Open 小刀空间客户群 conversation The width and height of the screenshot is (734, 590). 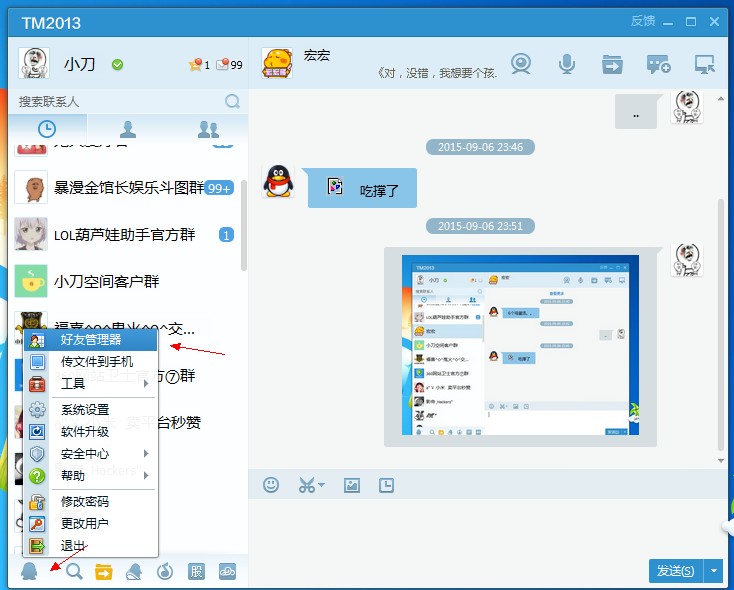pos(125,281)
